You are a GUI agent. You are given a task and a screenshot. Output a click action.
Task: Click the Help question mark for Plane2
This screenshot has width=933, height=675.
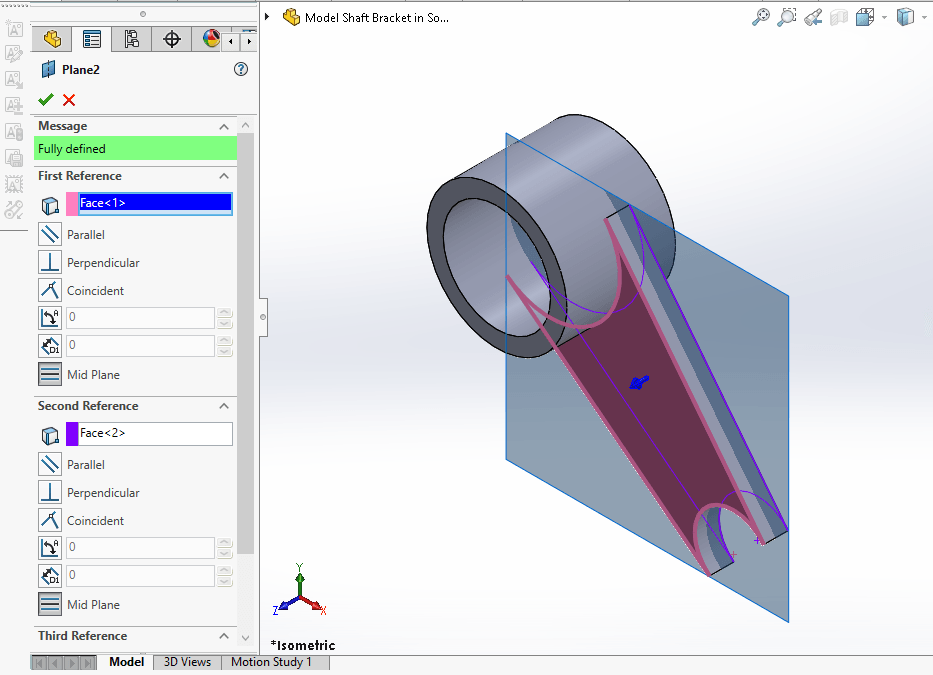pos(240,69)
